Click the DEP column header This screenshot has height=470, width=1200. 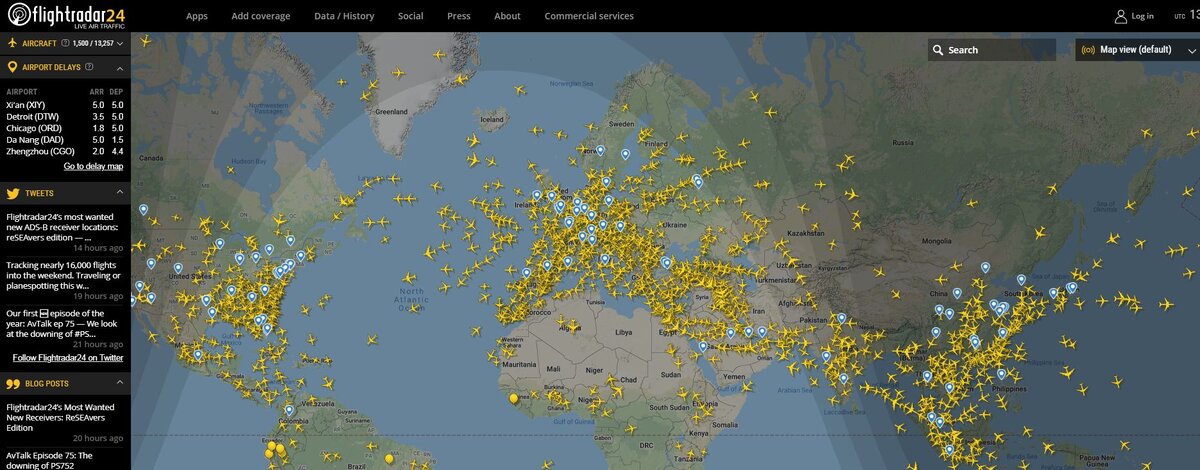click(x=118, y=91)
